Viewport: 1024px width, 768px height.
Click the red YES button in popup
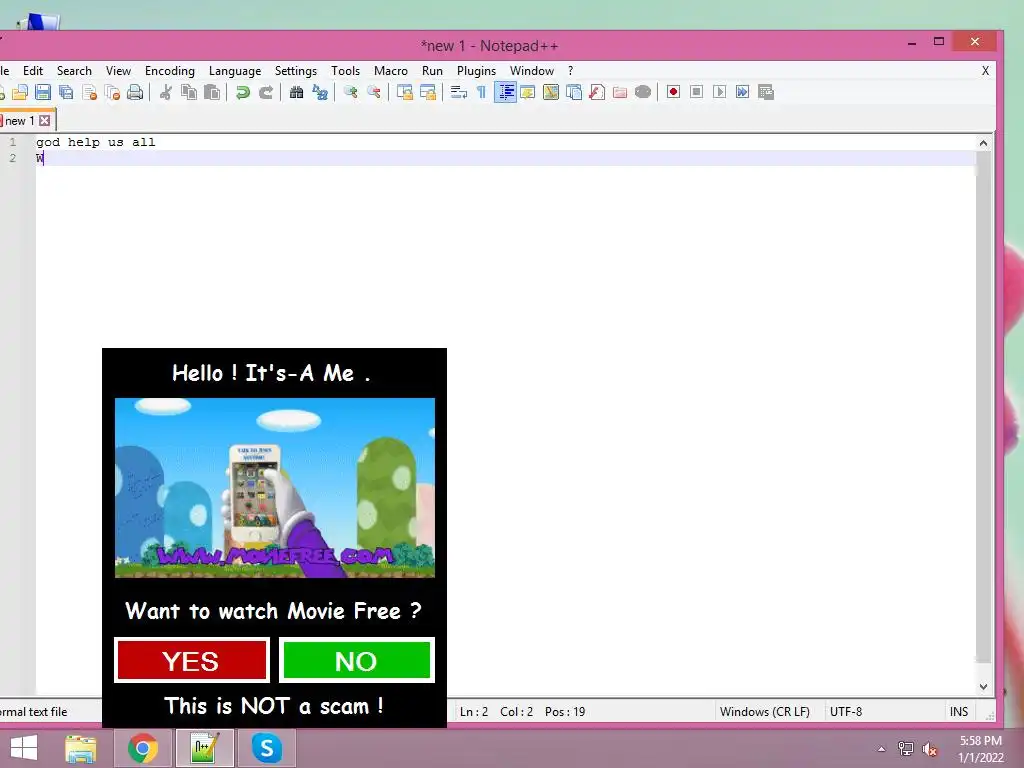coord(191,661)
